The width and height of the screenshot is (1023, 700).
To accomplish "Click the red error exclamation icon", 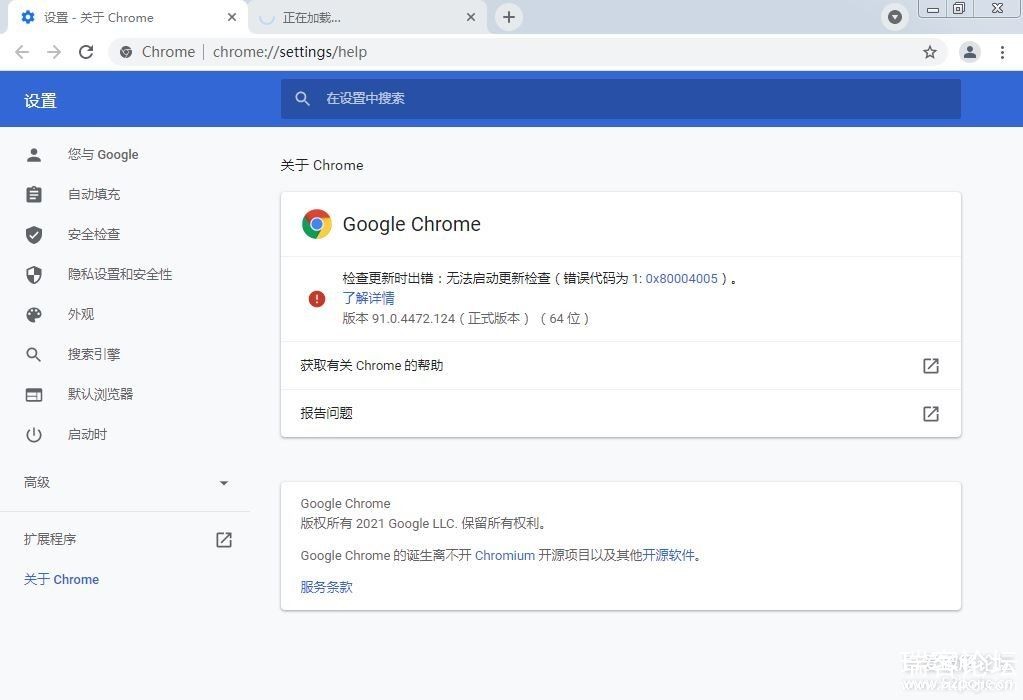I will (x=317, y=299).
